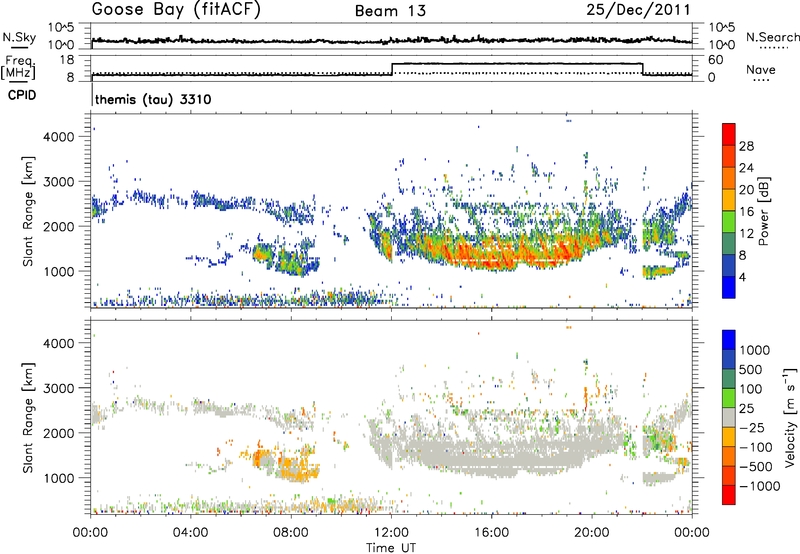This screenshot has height=554, width=800.
Task: Click the red top segment of power color bar
Action: pyautogui.click(x=729, y=134)
